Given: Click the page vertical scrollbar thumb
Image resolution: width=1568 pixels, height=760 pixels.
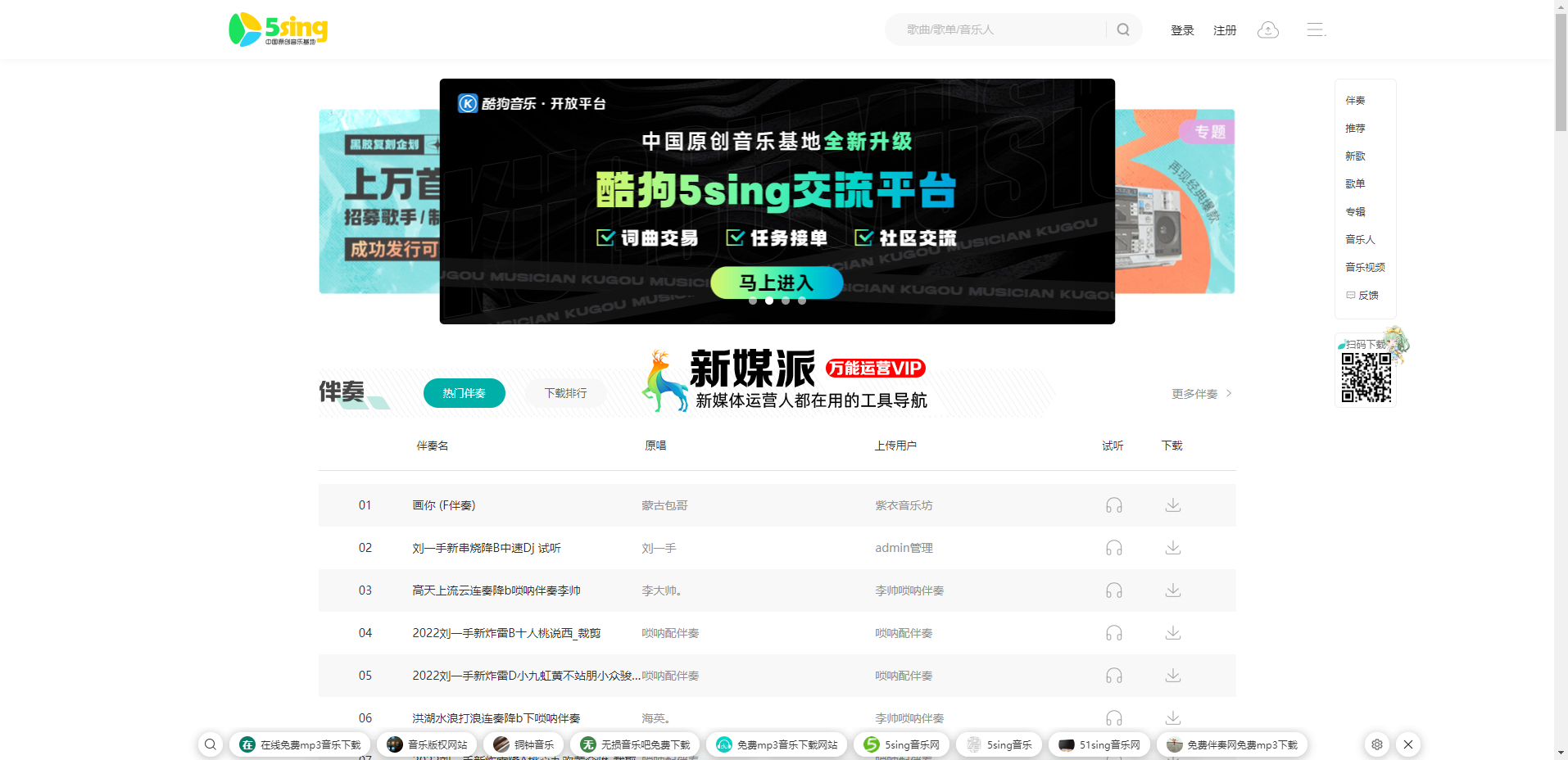Looking at the screenshot, I should [x=1561, y=72].
